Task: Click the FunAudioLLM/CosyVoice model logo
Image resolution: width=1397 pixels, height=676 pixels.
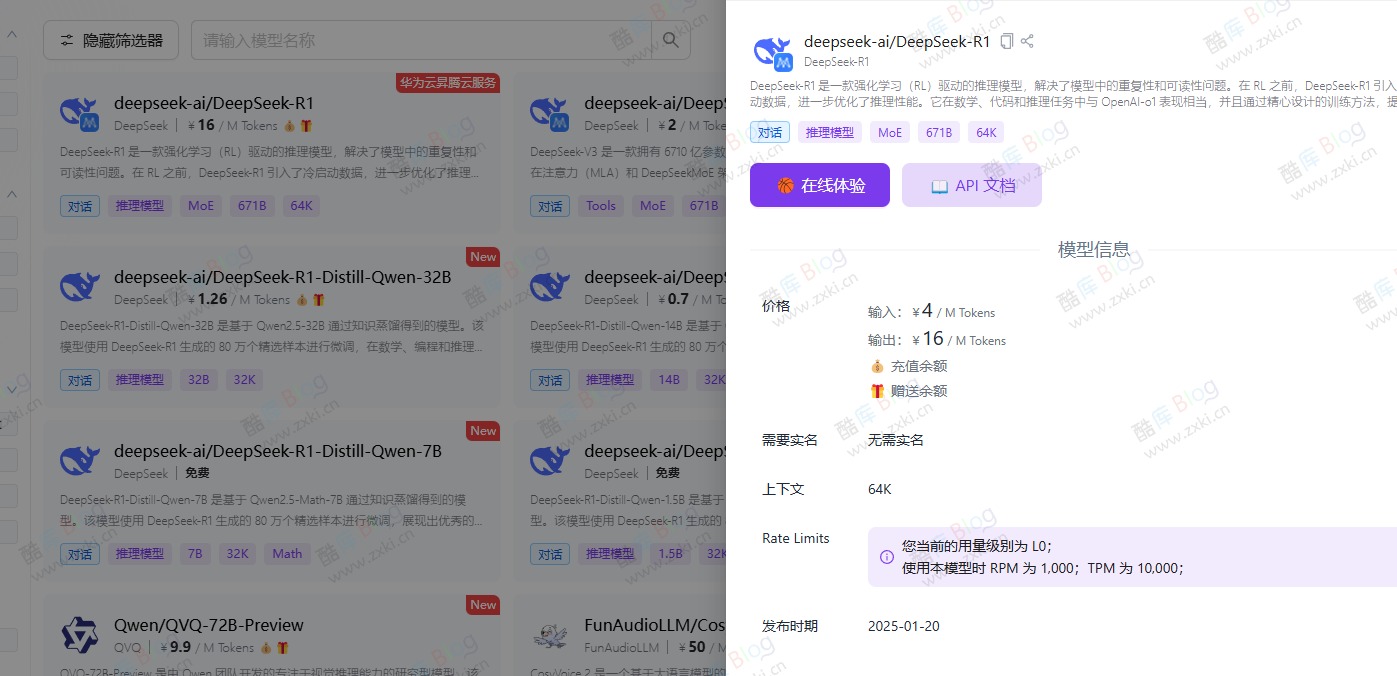Action: click(550, 633)
